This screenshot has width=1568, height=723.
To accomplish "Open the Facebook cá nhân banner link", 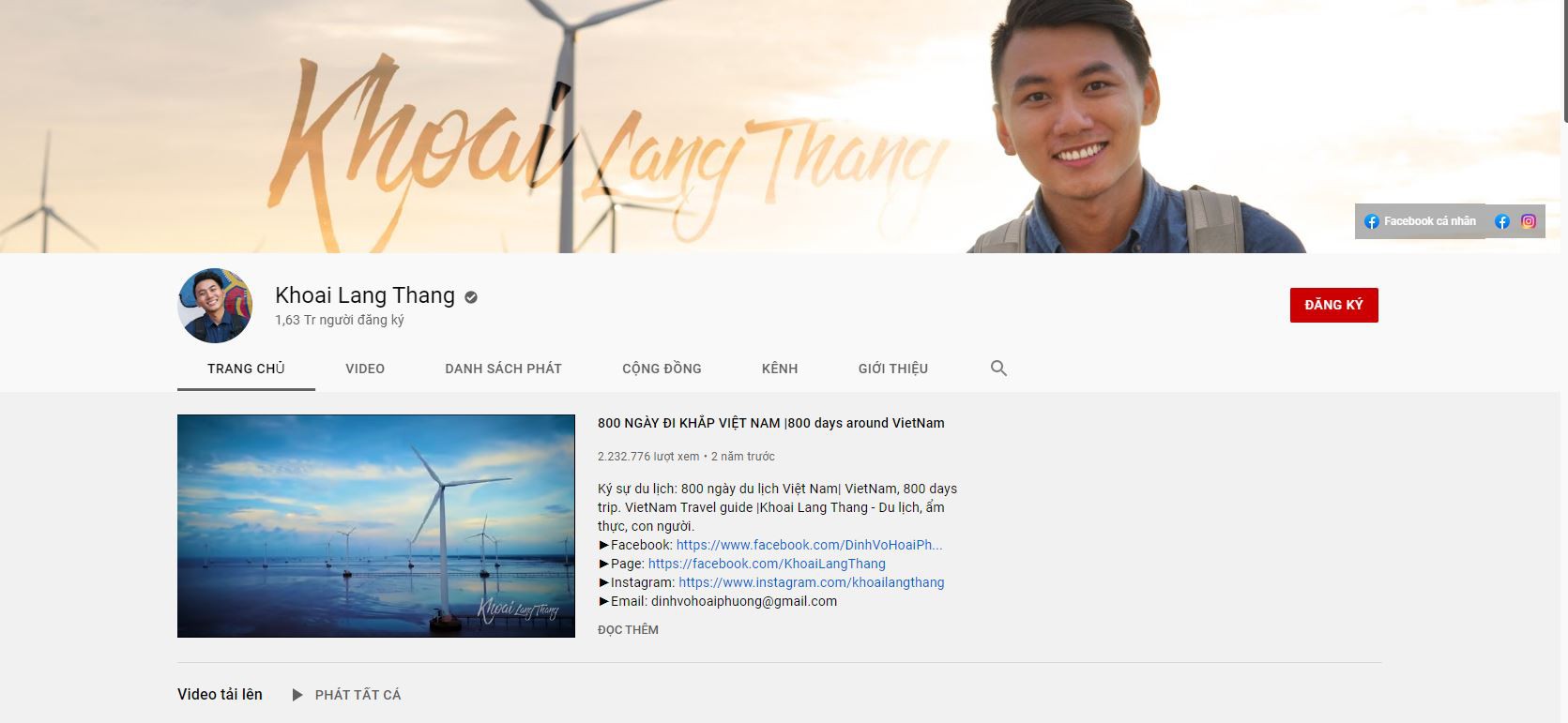I will click(x=1420, y=221).
